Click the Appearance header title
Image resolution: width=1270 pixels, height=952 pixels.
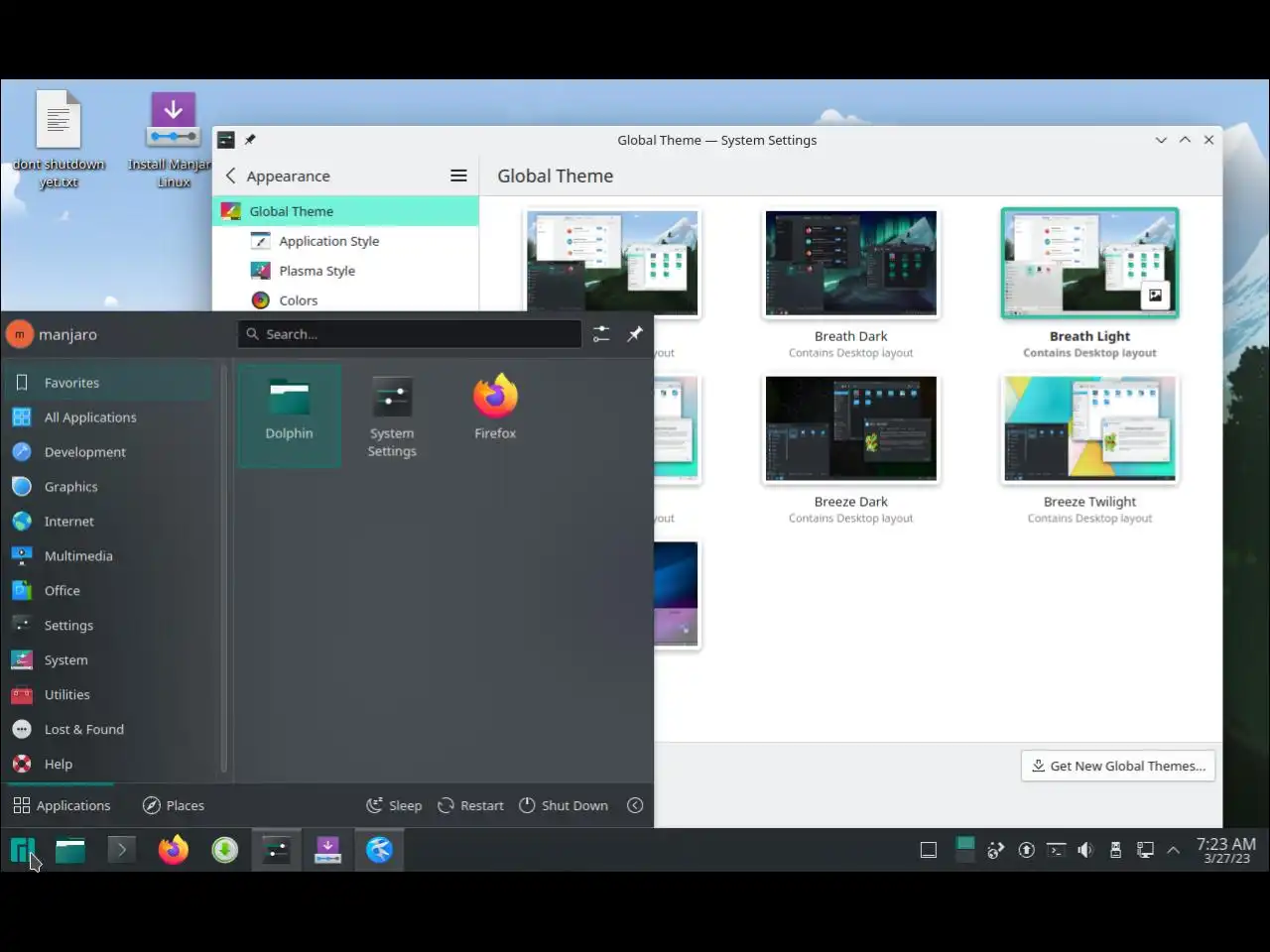(x=288, y=176)
